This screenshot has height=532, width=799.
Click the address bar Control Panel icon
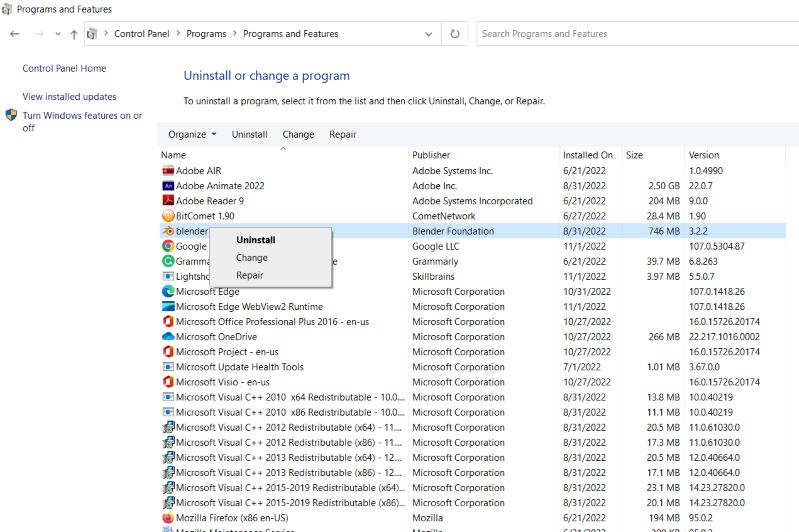(x=92, y=34)
